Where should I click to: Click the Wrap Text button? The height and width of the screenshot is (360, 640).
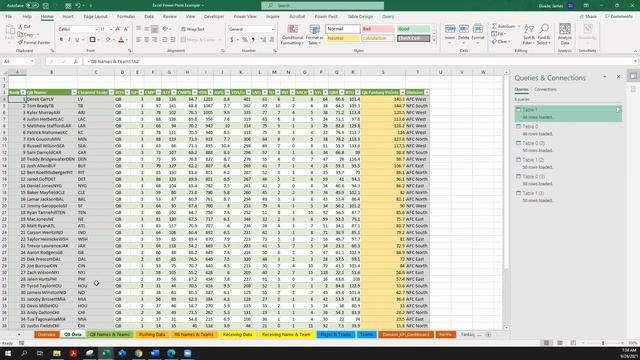193,29
